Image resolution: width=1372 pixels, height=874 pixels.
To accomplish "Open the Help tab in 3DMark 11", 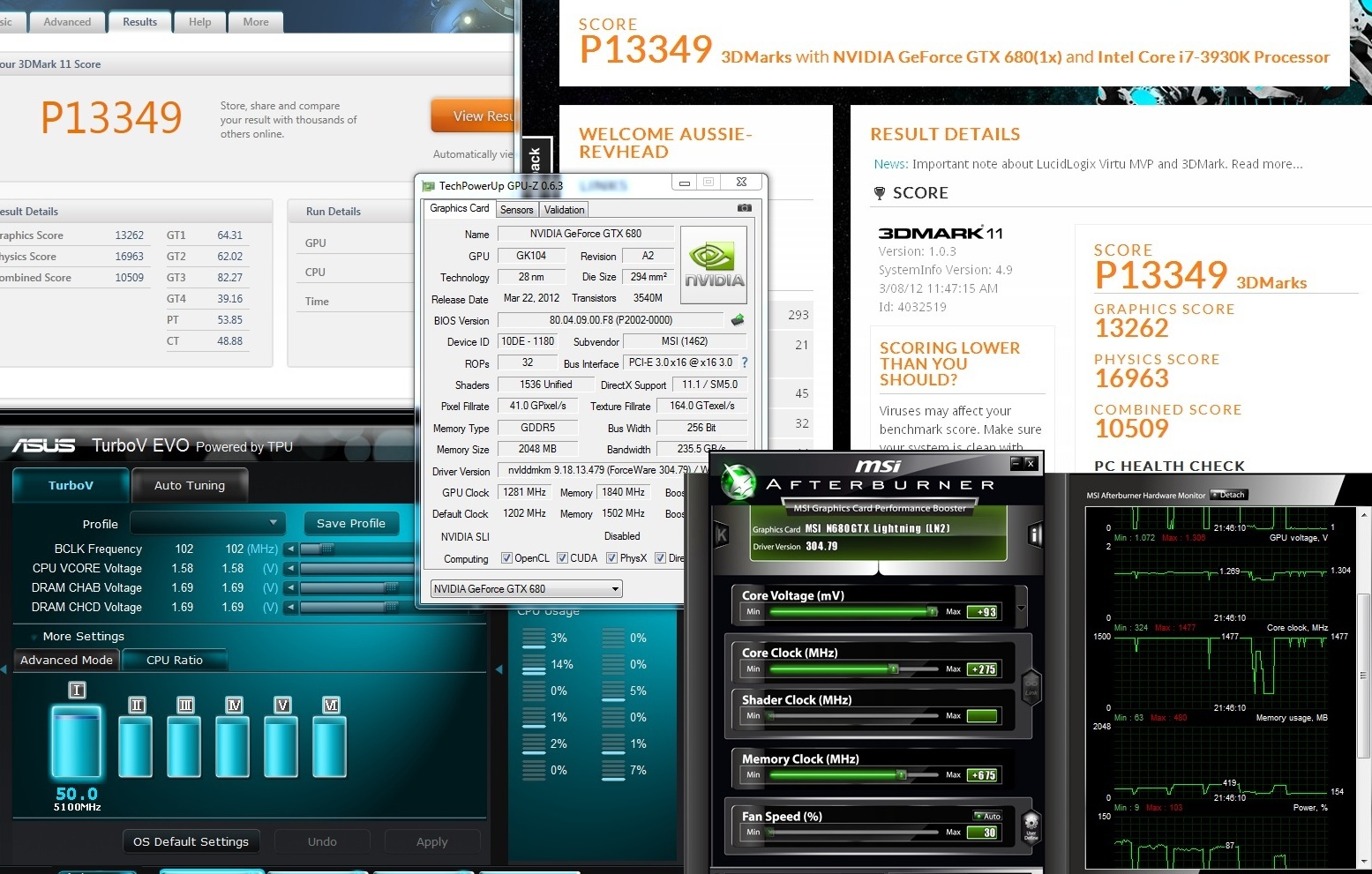I will click(x=199, y=22).
